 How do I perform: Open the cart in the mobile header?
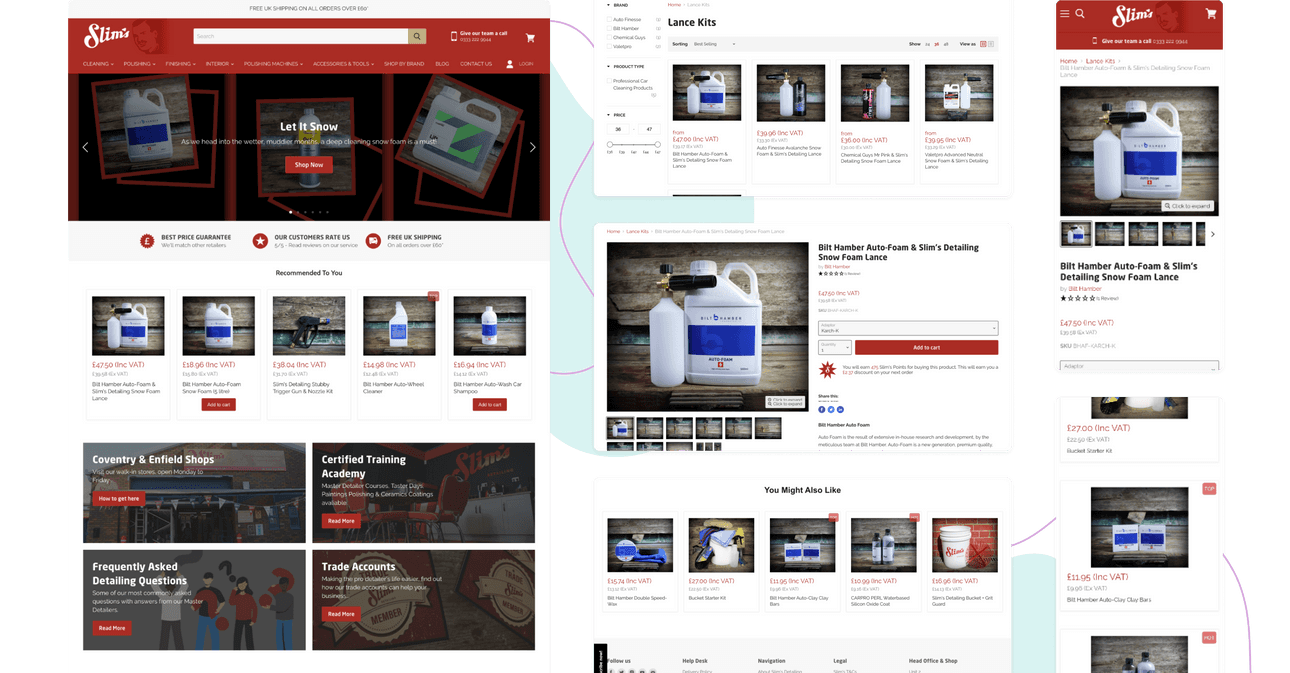[1211, 14]
